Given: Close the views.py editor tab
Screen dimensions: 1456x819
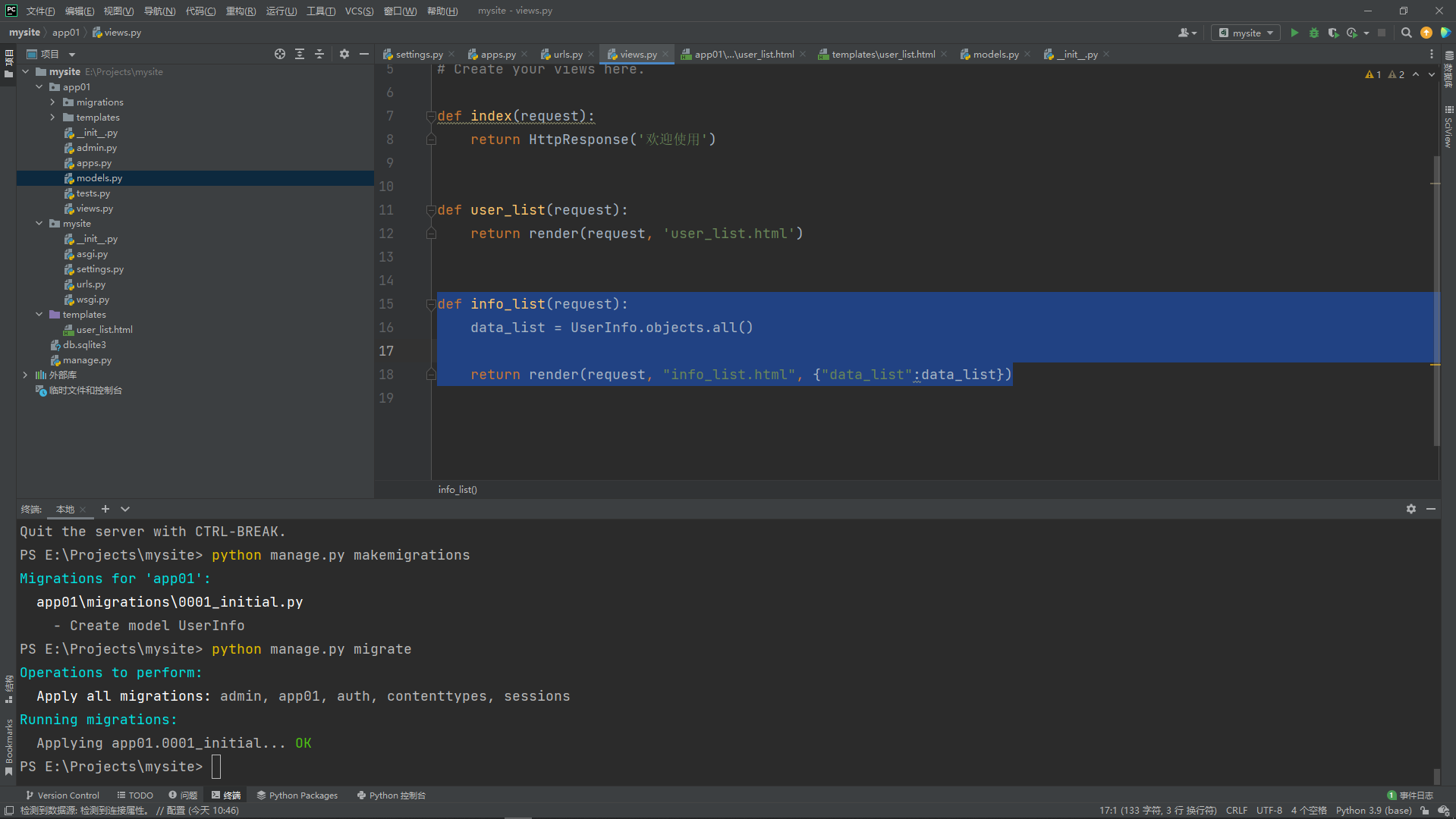Looking at the screenshot, I should point(665,54).
